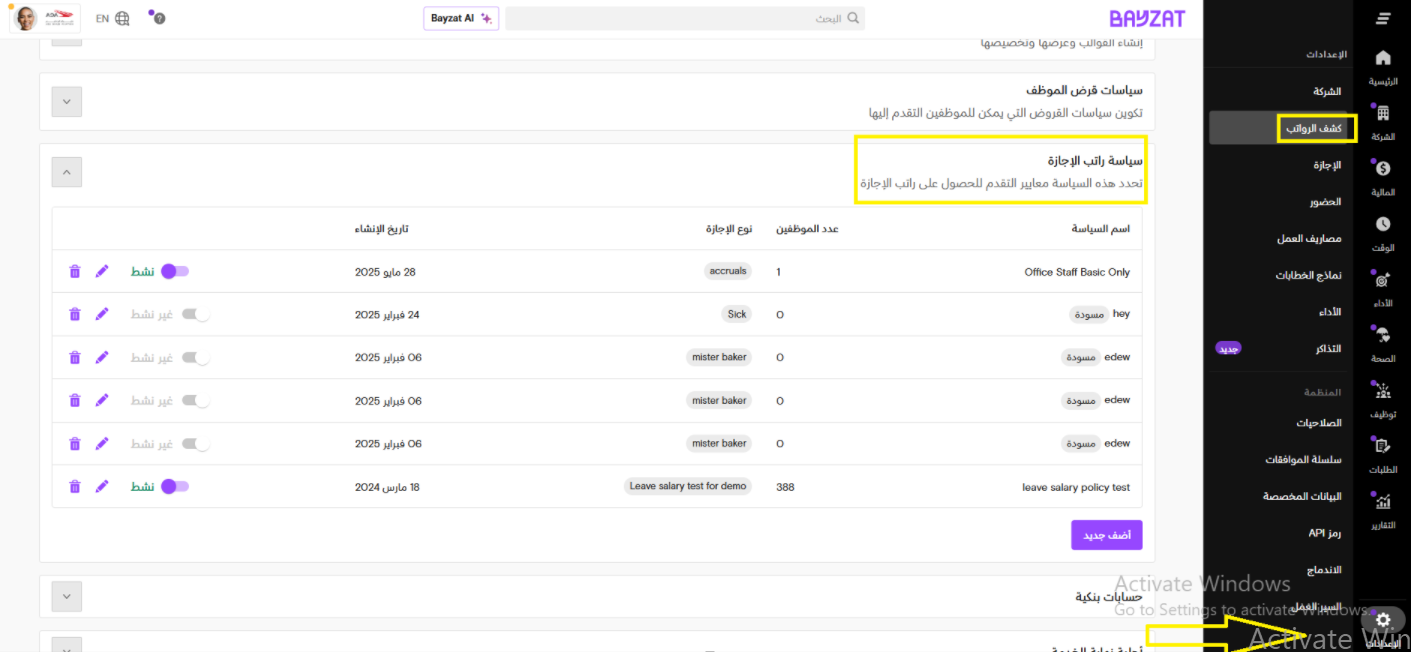Click the جديد badge beside التذاكر
The height and width of the screenshot is (652, 1411).
[x=1228, y=349]
